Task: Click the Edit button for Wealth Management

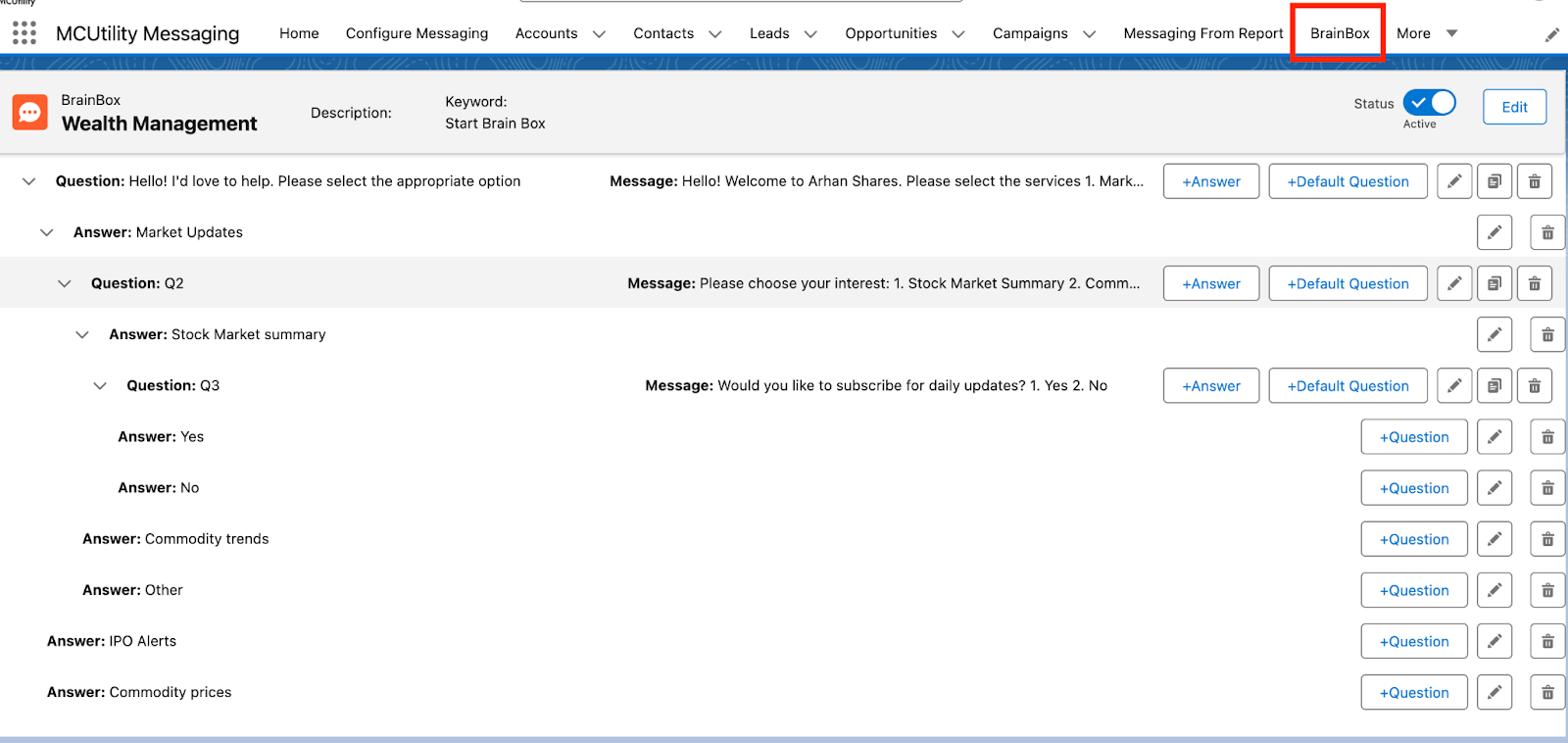Action: (x=1513, y=107)
